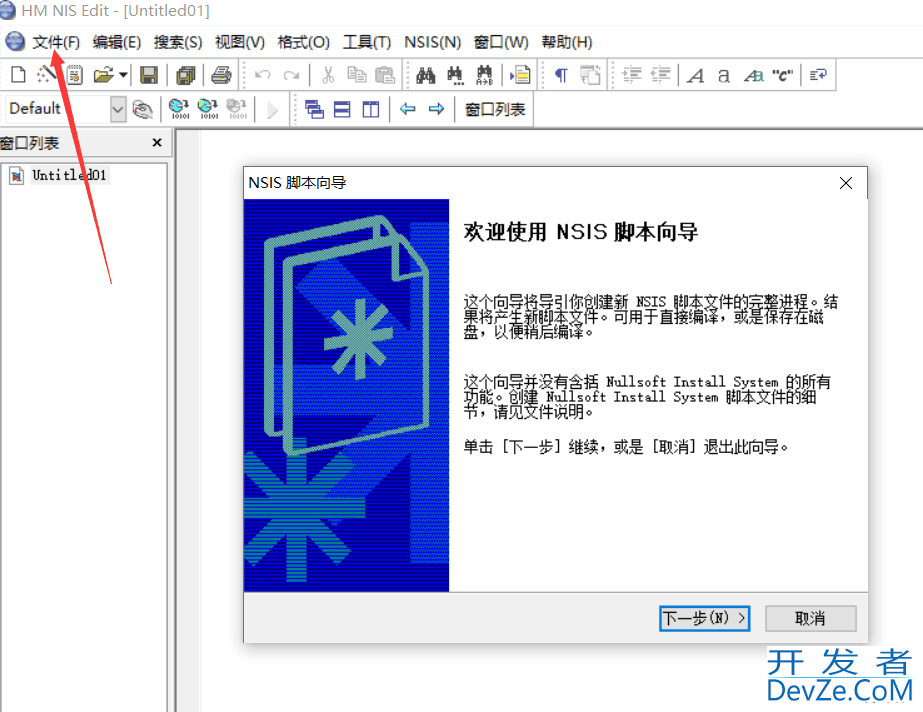Open the 编辑(E) menu
The image size is (923, 712).
117,42
